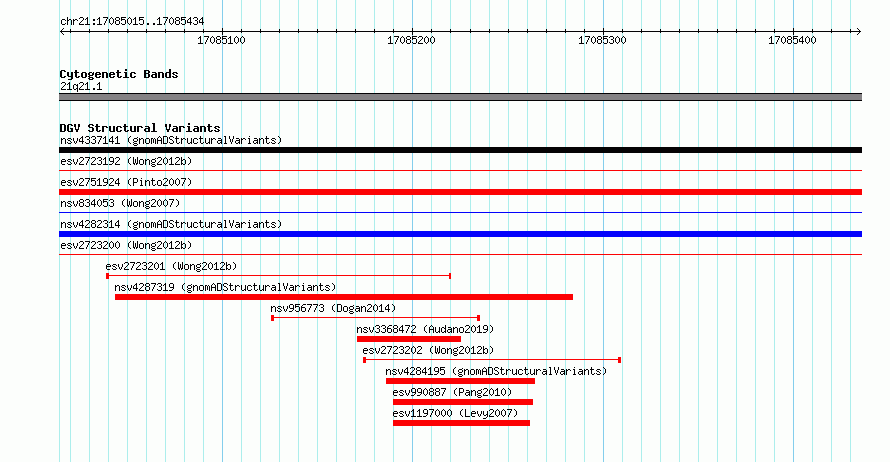Open nsv3368472 (Audano2019) label
Screen dimensions: 890x462
point(425,329)
